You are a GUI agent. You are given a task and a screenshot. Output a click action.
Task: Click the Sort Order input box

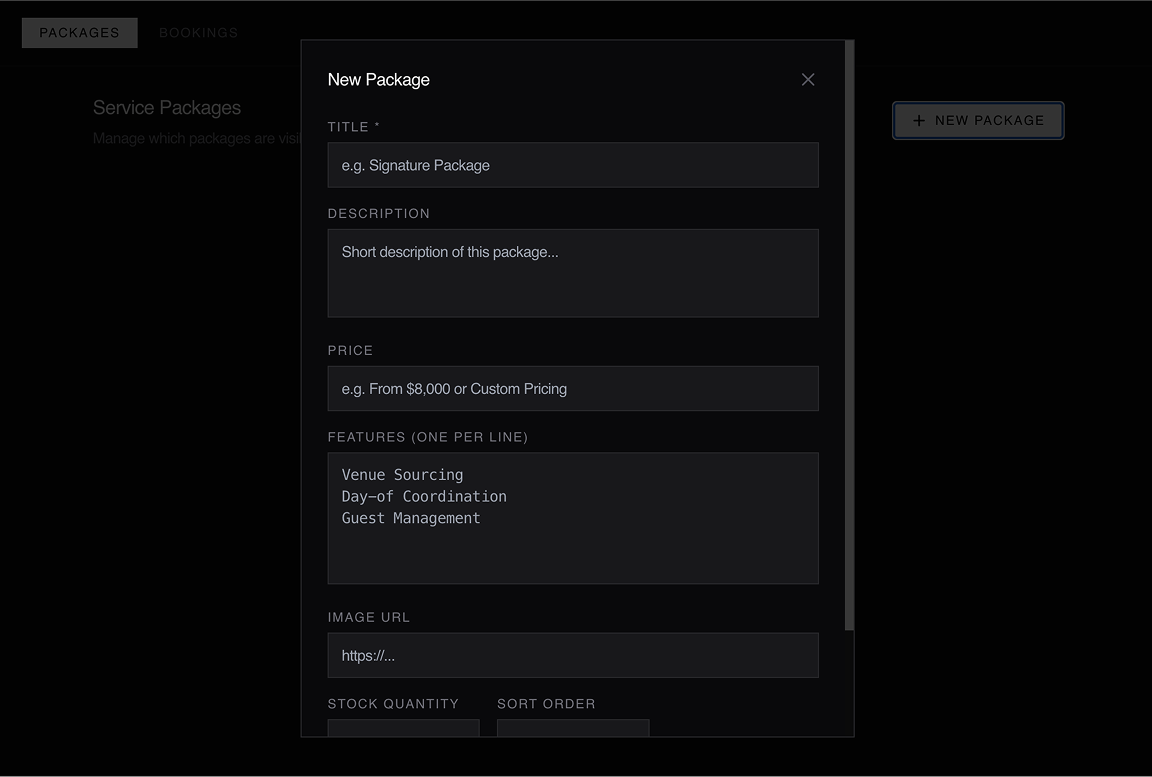(572, 728)
